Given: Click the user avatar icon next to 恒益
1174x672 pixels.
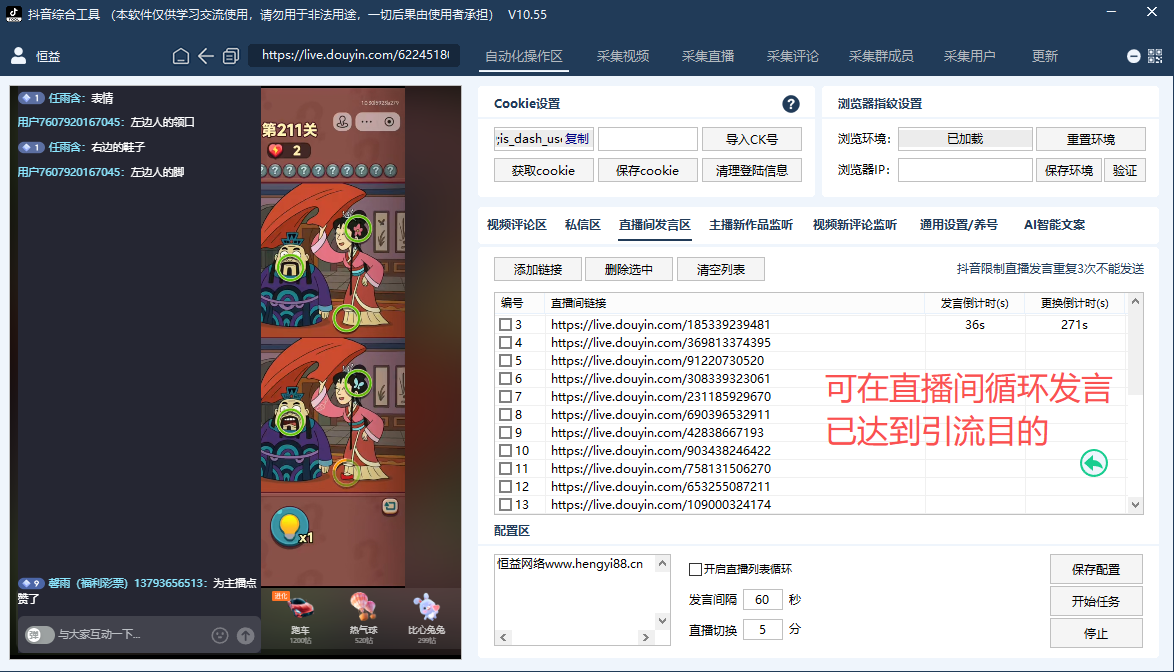Looking at the screenshot, I should (19, 55).
